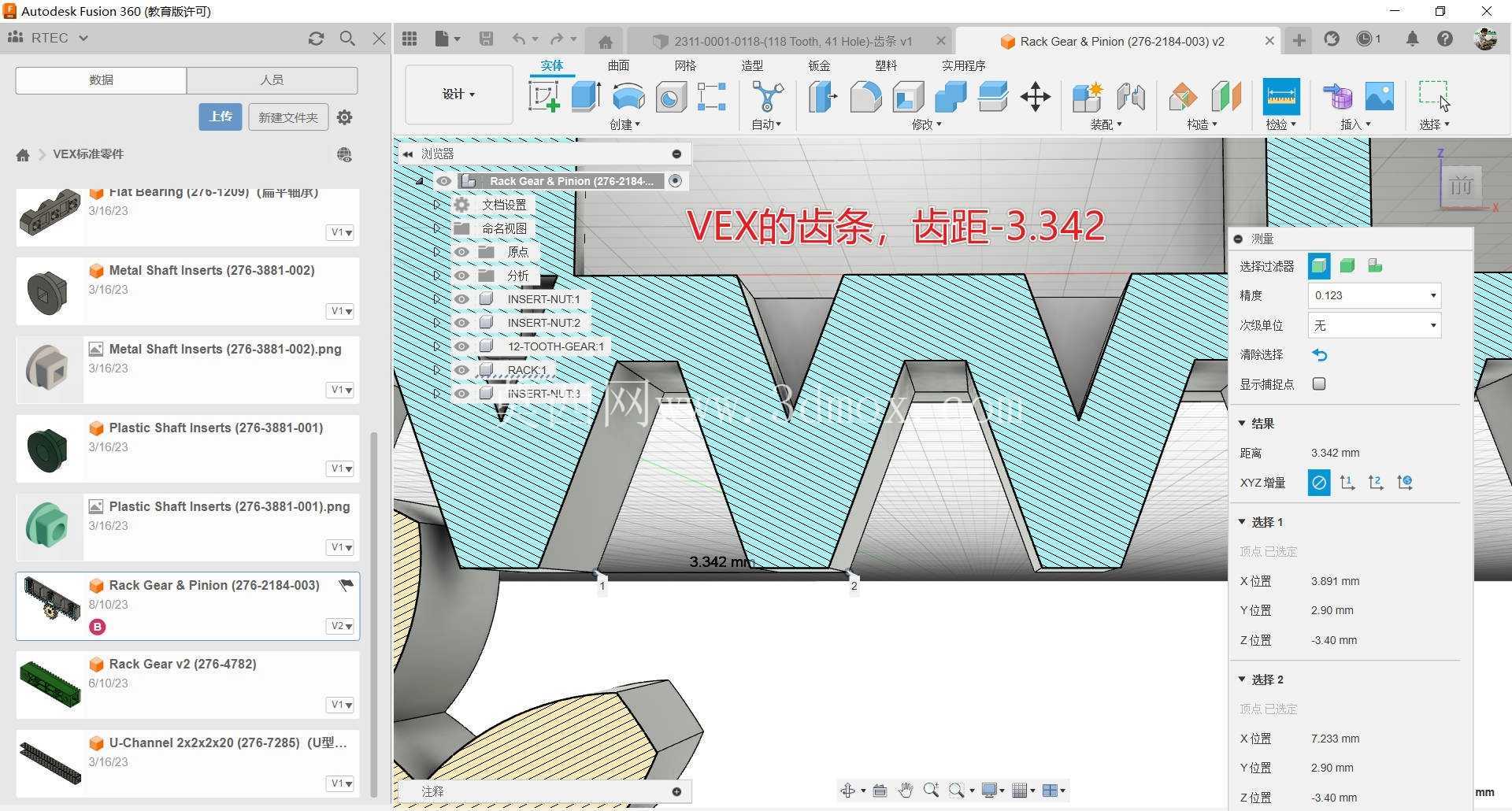The width and height of the screenshot is (1512, 811).
Task: Select the Press Pull tool icon
Action: (823, 97)
